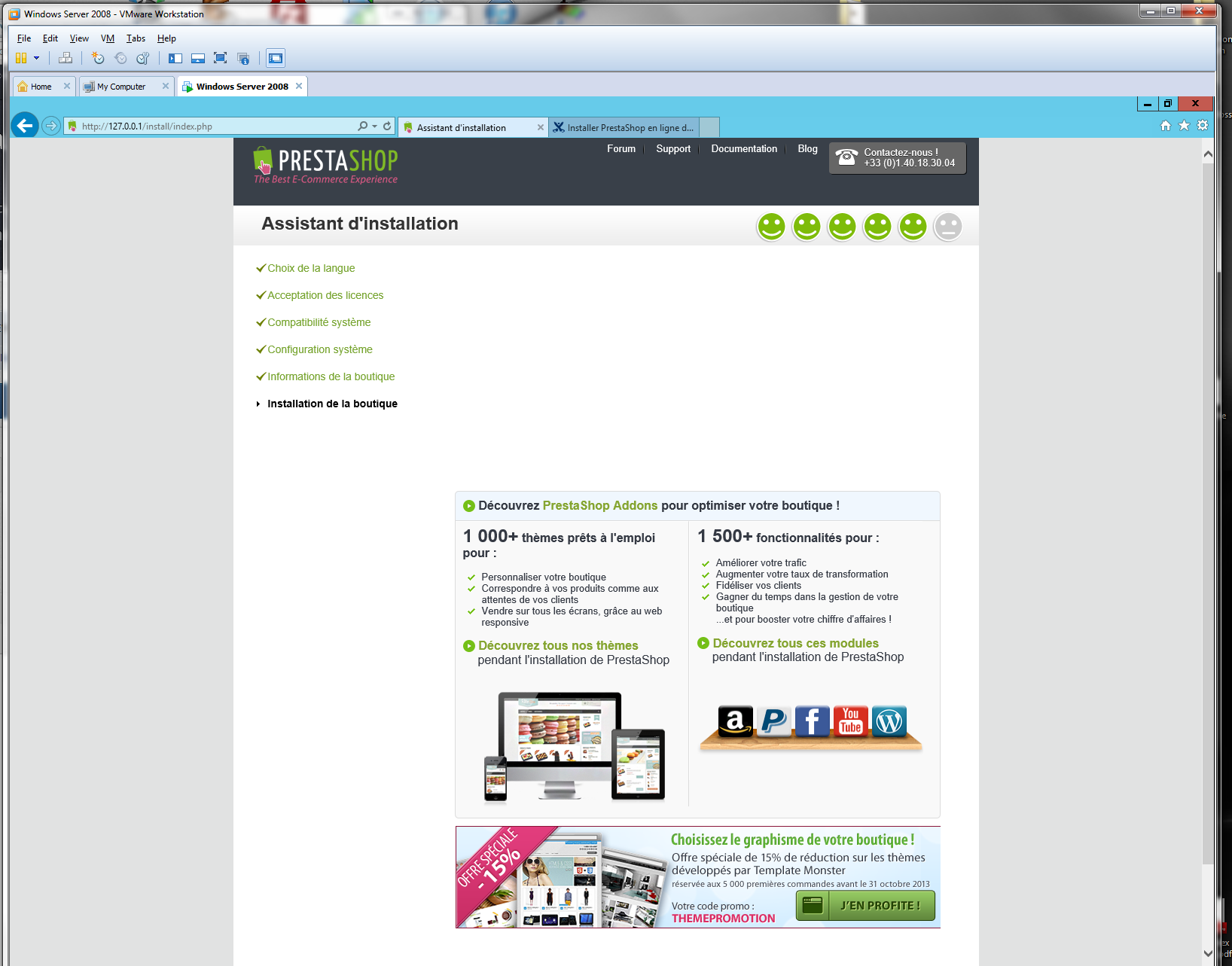Follow the PrestaShop Addons link
Viewport: 1232px width, 966px height.
600,506
